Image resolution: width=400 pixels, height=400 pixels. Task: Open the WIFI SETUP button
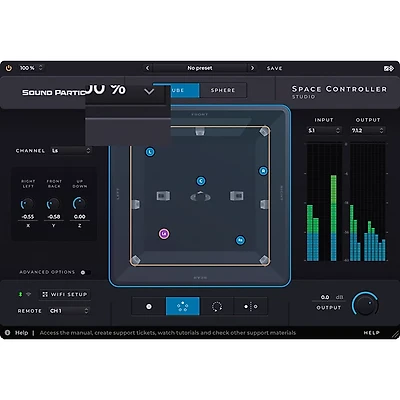(x=65, y=294)
